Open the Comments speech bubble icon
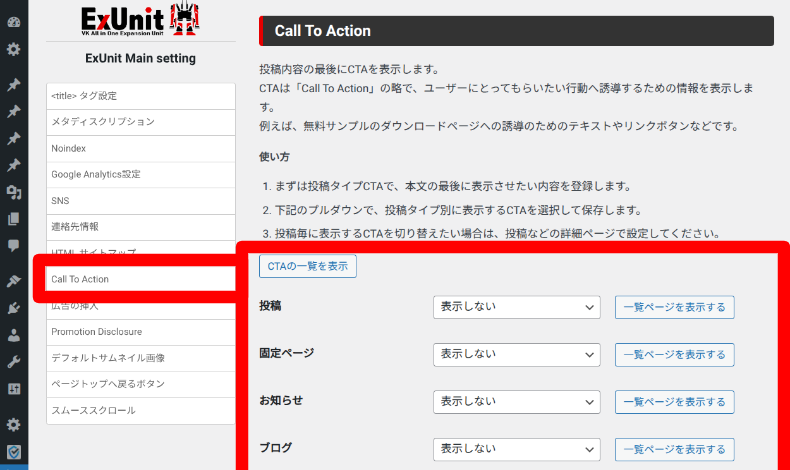 (14, 246)
